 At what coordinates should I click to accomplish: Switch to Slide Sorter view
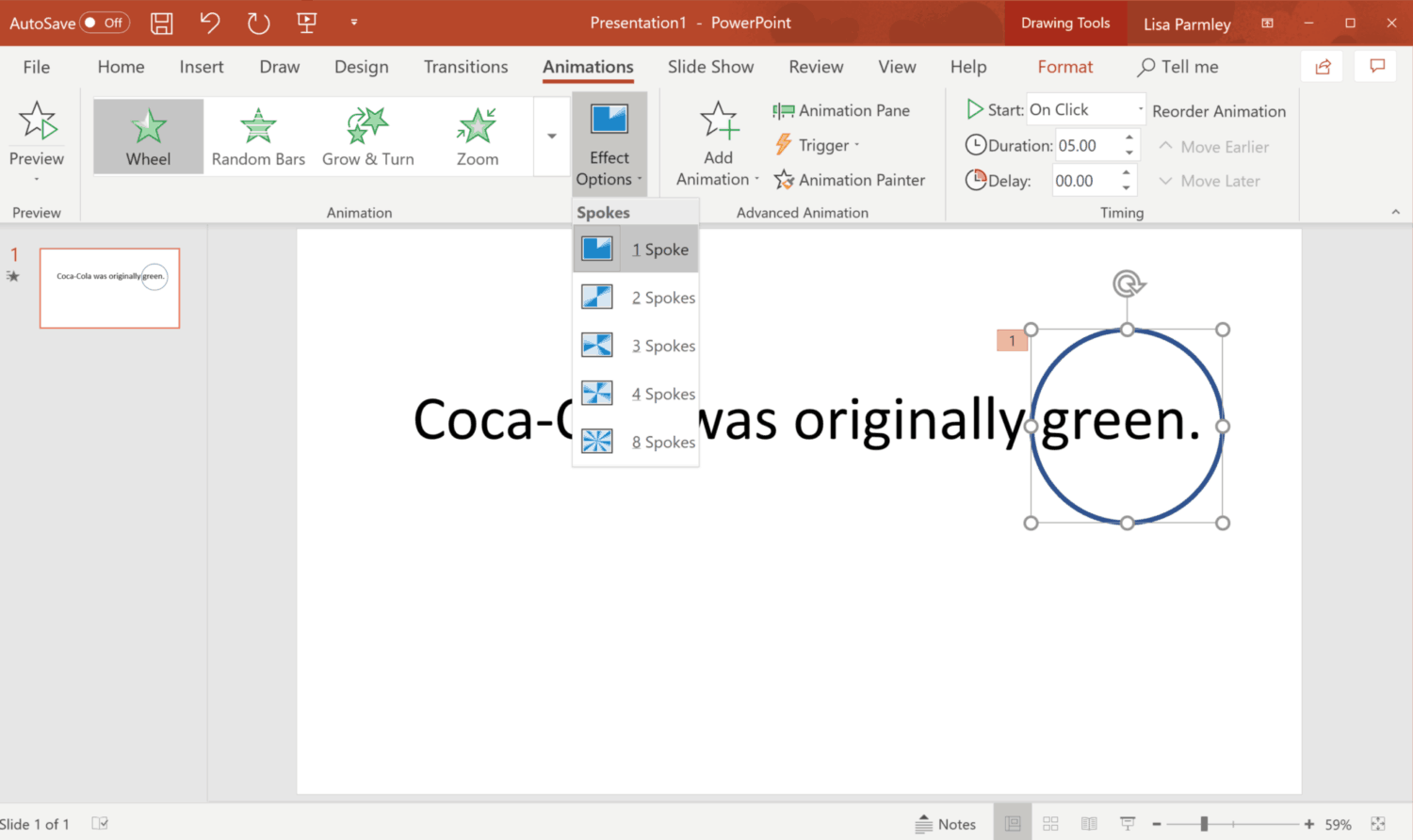[x=1051, y=824]
